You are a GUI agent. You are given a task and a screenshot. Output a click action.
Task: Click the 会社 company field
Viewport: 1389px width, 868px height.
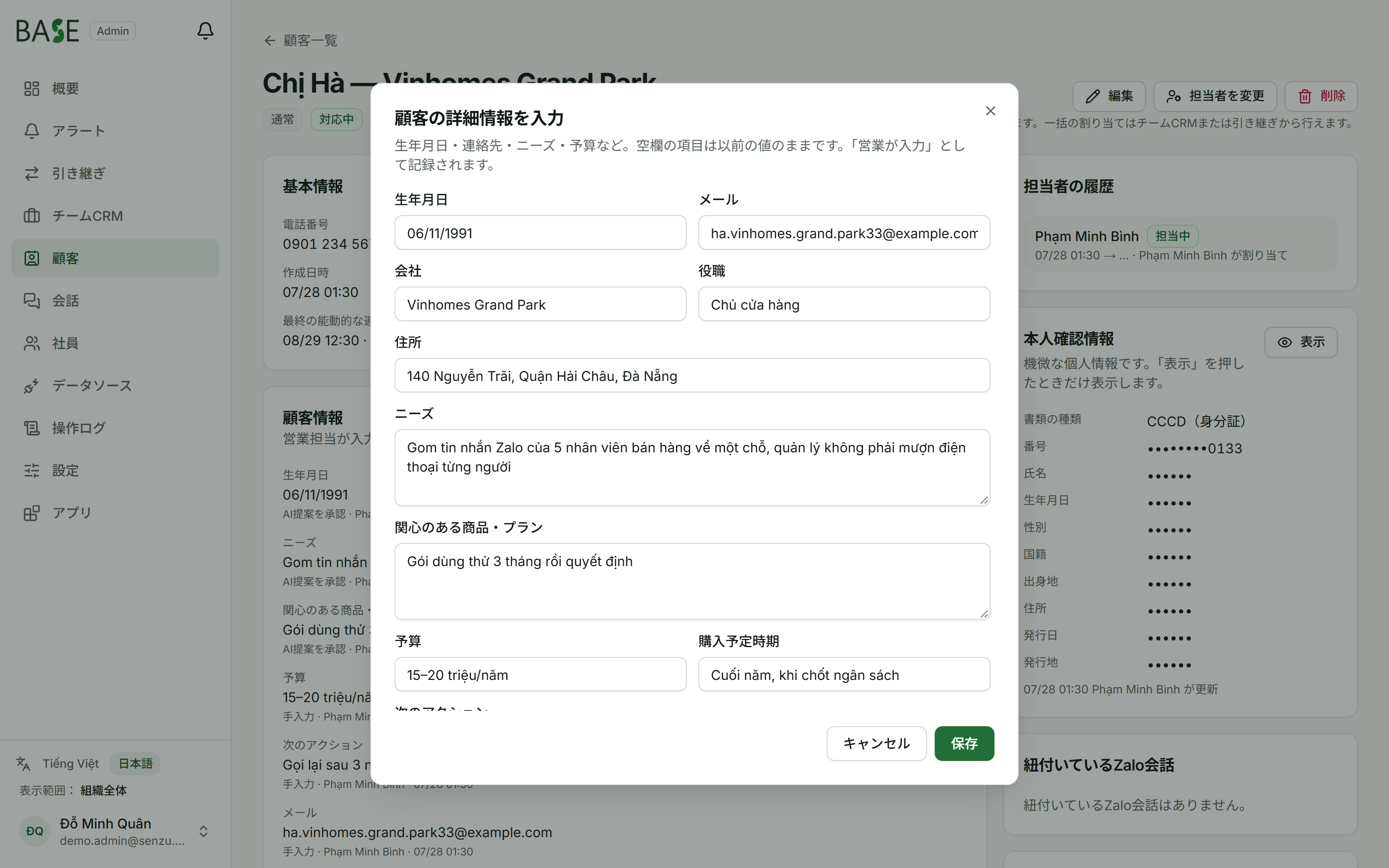point(540,304)
